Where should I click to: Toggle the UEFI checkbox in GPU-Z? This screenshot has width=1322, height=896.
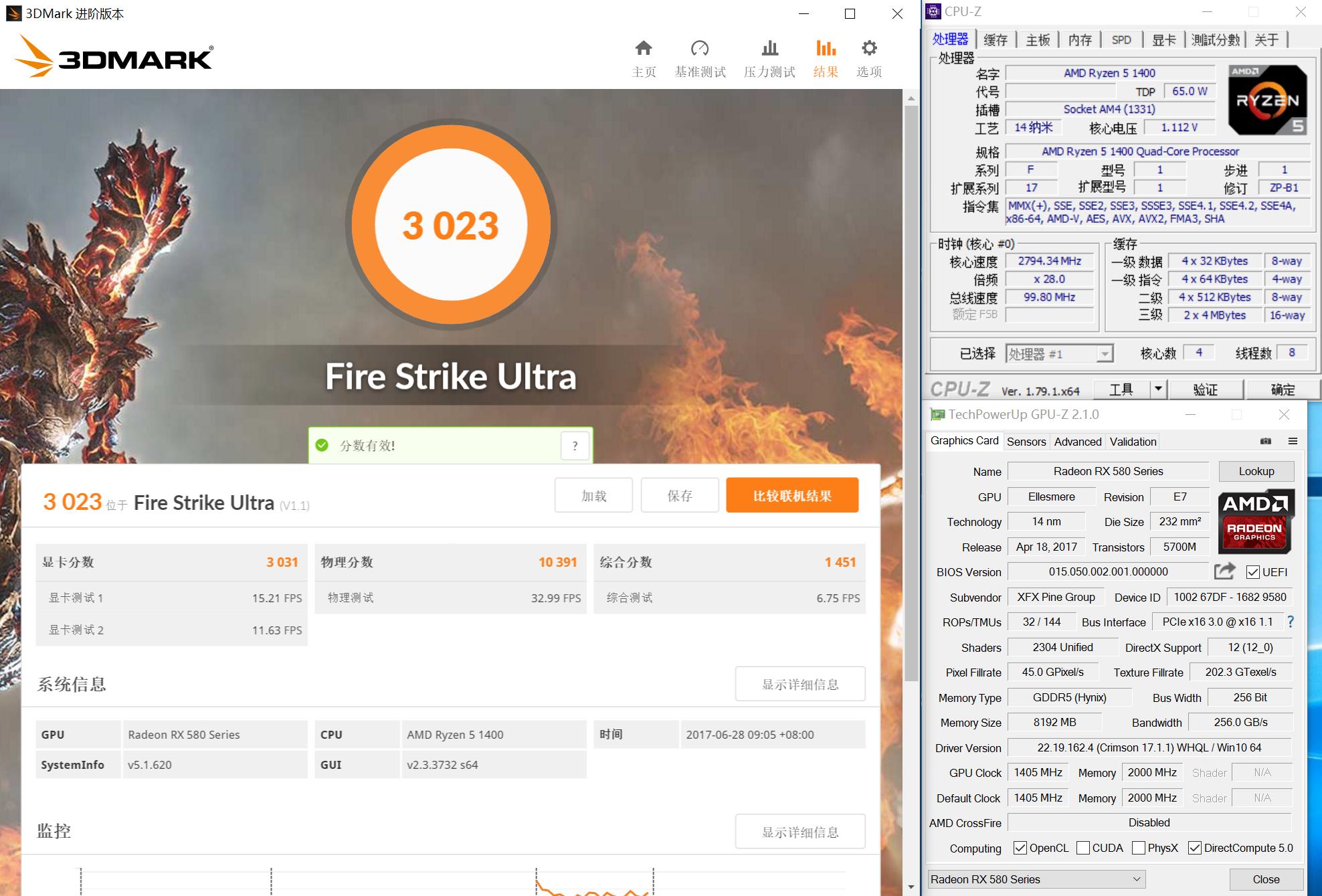coord(1253,572)
